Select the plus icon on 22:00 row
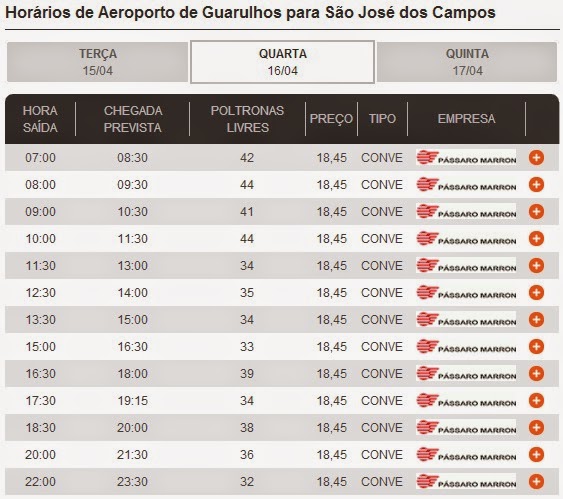563x499 pixels. (x=536, y=481)
